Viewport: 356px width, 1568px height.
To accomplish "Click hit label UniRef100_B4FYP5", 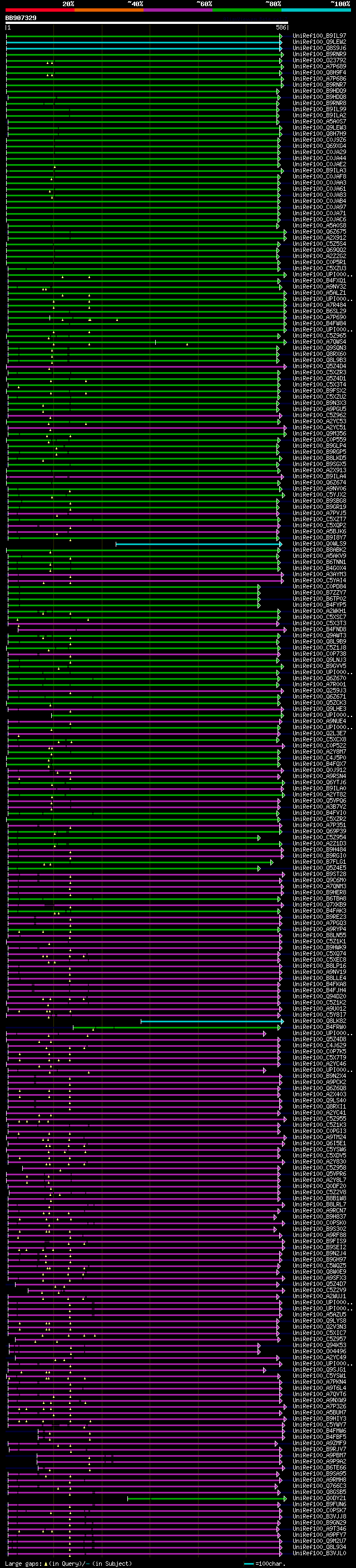I will pos(319,605).
